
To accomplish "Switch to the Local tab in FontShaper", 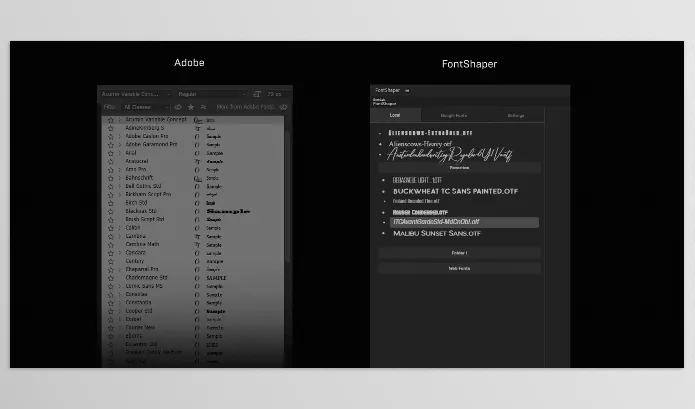I will (395, 115).
